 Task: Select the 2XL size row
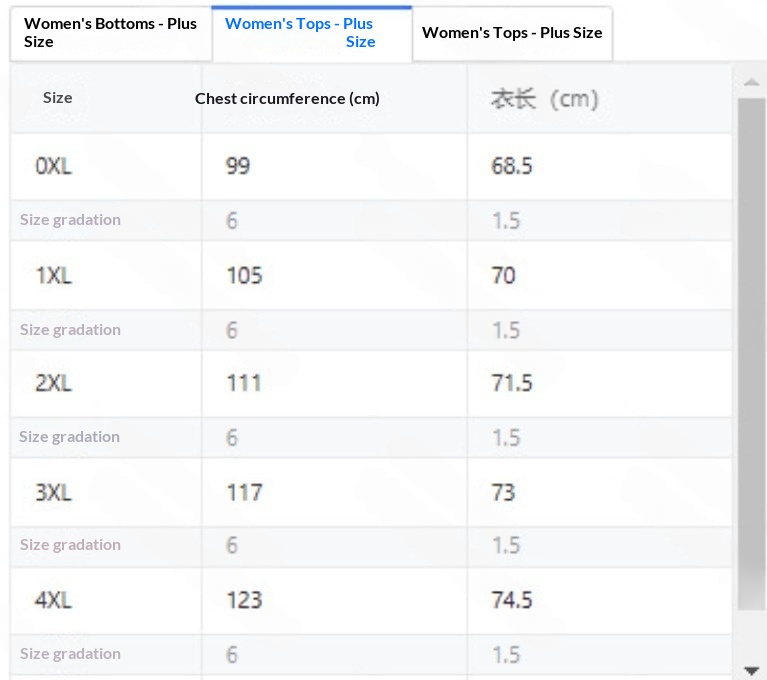pyautogui.click(x=53, y=383)
